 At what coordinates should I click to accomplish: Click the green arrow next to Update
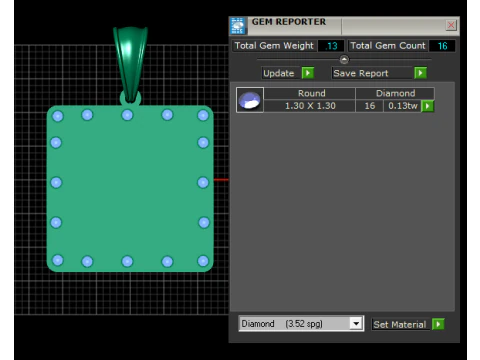coord(308,73)
